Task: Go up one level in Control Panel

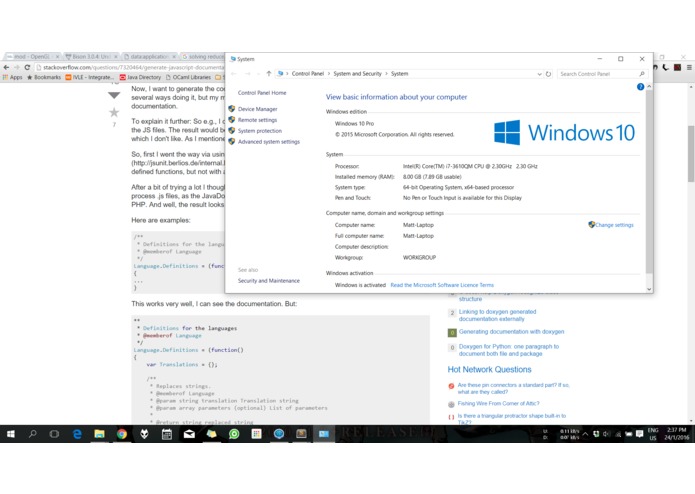Action: pos(269,74)
